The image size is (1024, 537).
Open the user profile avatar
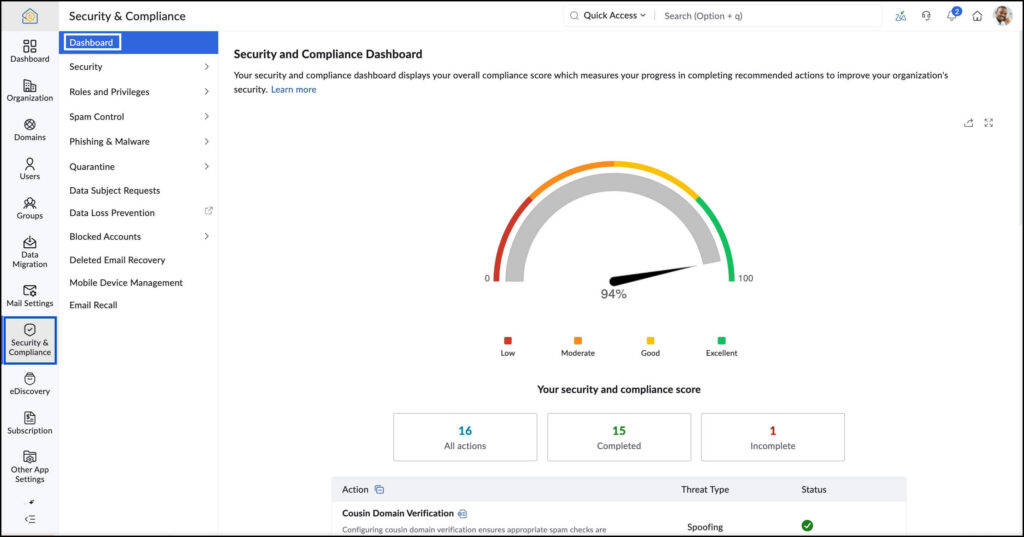click(x=1002, y=15)
